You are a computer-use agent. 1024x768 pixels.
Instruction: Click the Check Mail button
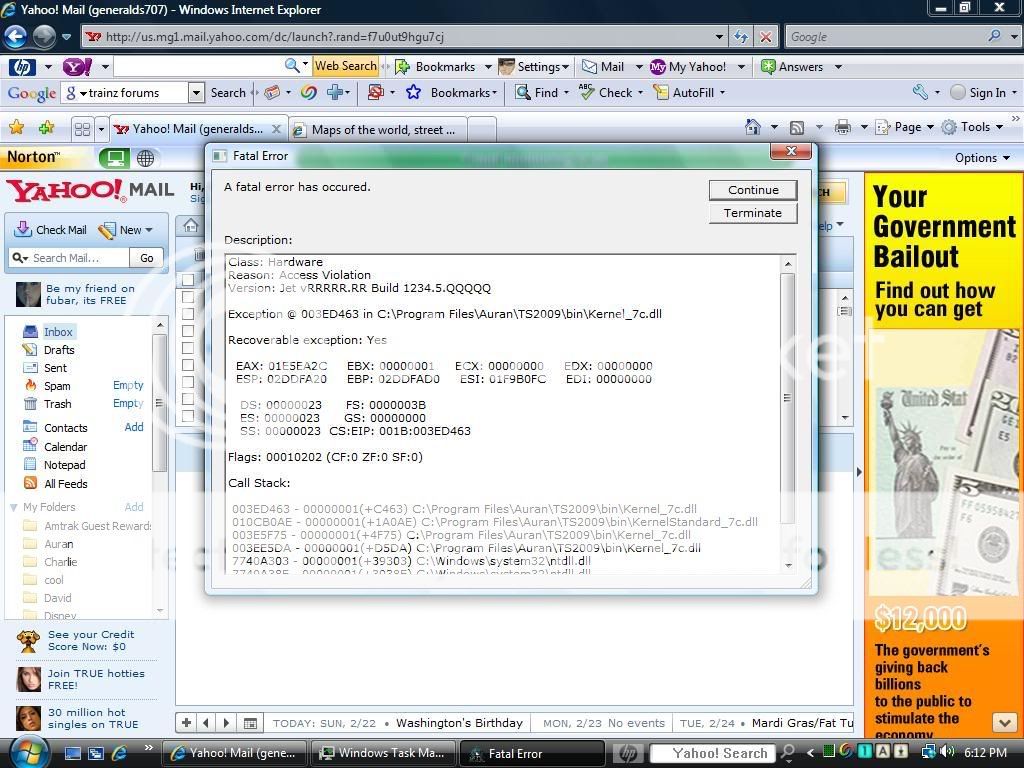pyautogui.click(x=51, y=230)
